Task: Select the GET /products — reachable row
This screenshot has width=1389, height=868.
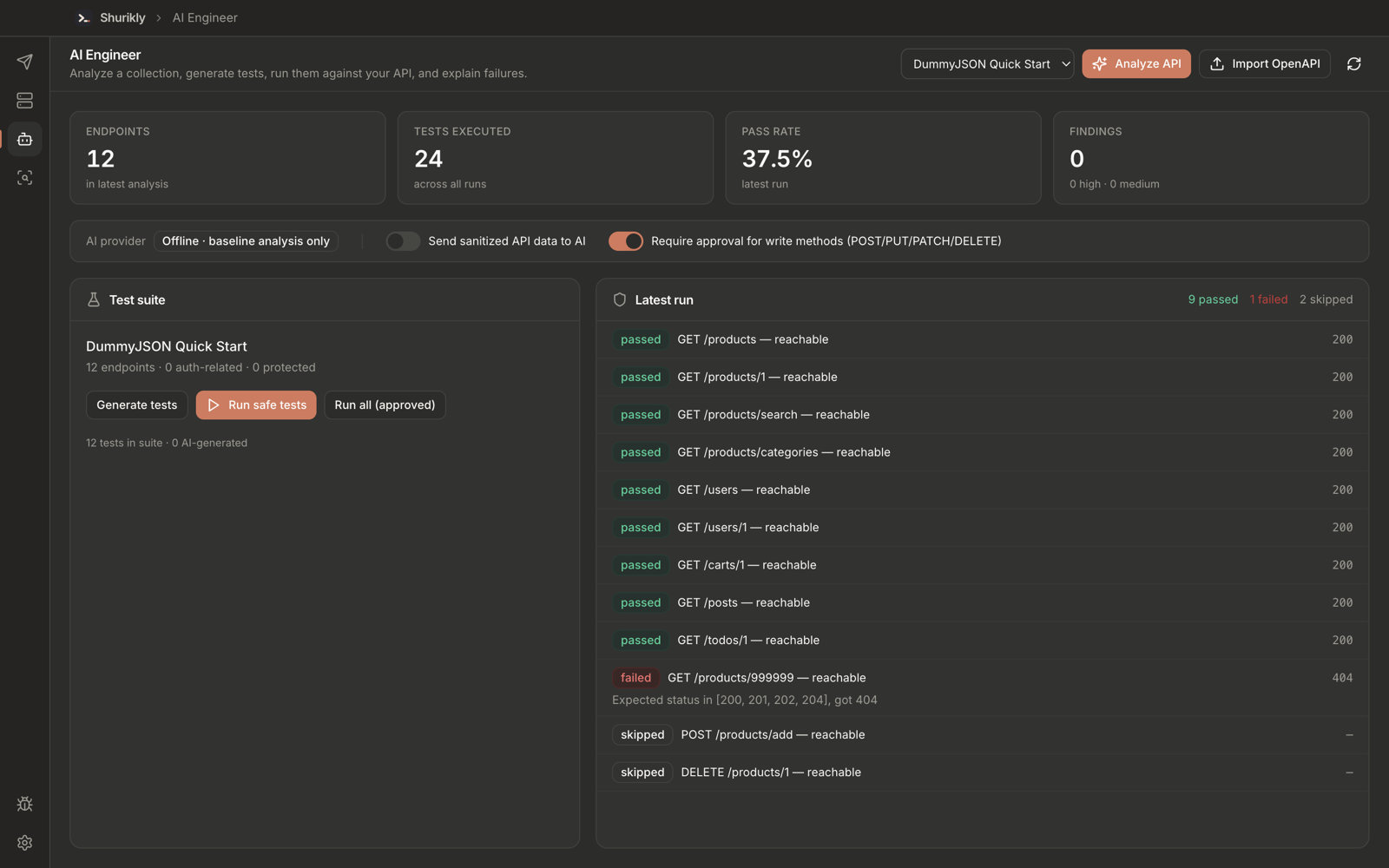Action: click(982, 339)
